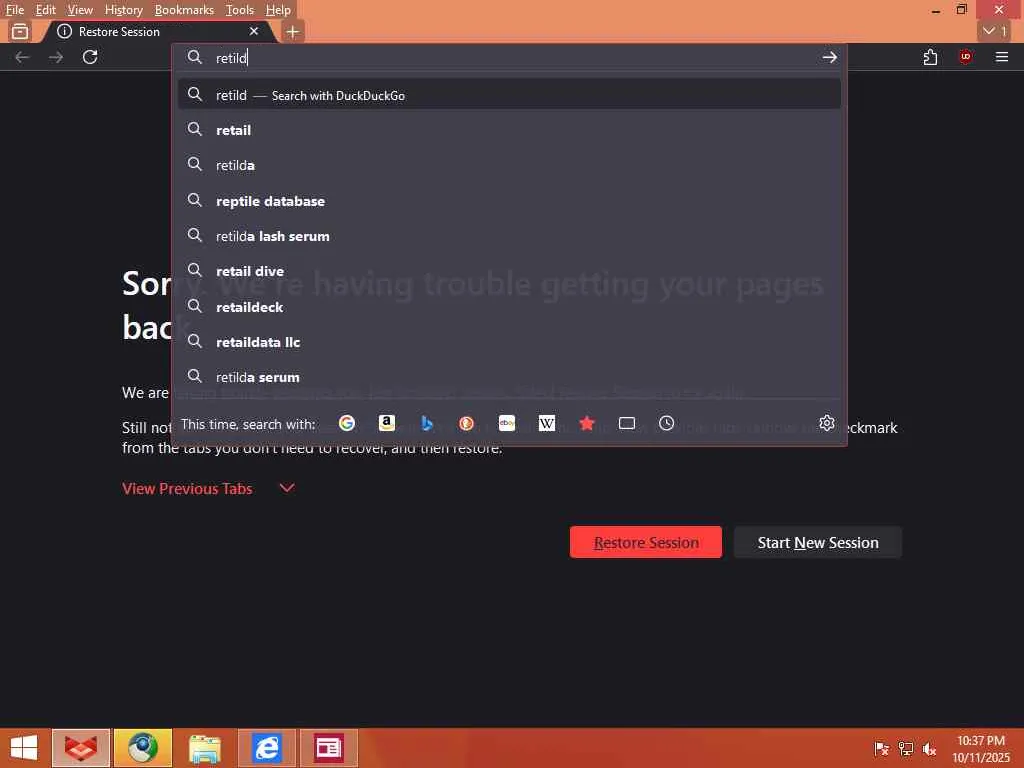Choose the 'retaildeck' suggestion

point(509,306)
